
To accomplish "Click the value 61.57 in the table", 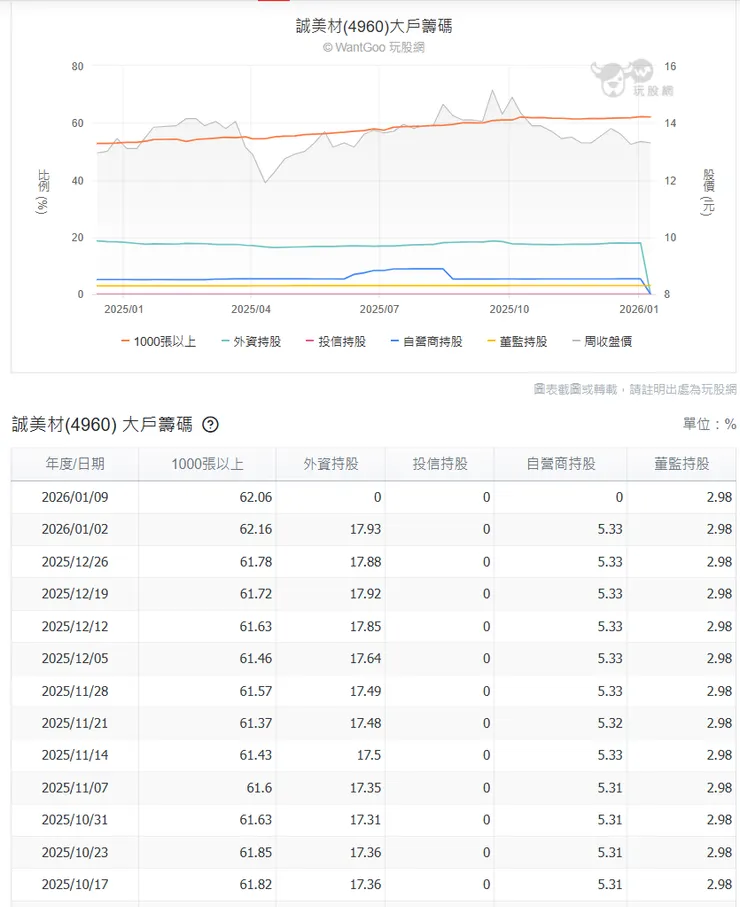I will (x=256, y=691).
